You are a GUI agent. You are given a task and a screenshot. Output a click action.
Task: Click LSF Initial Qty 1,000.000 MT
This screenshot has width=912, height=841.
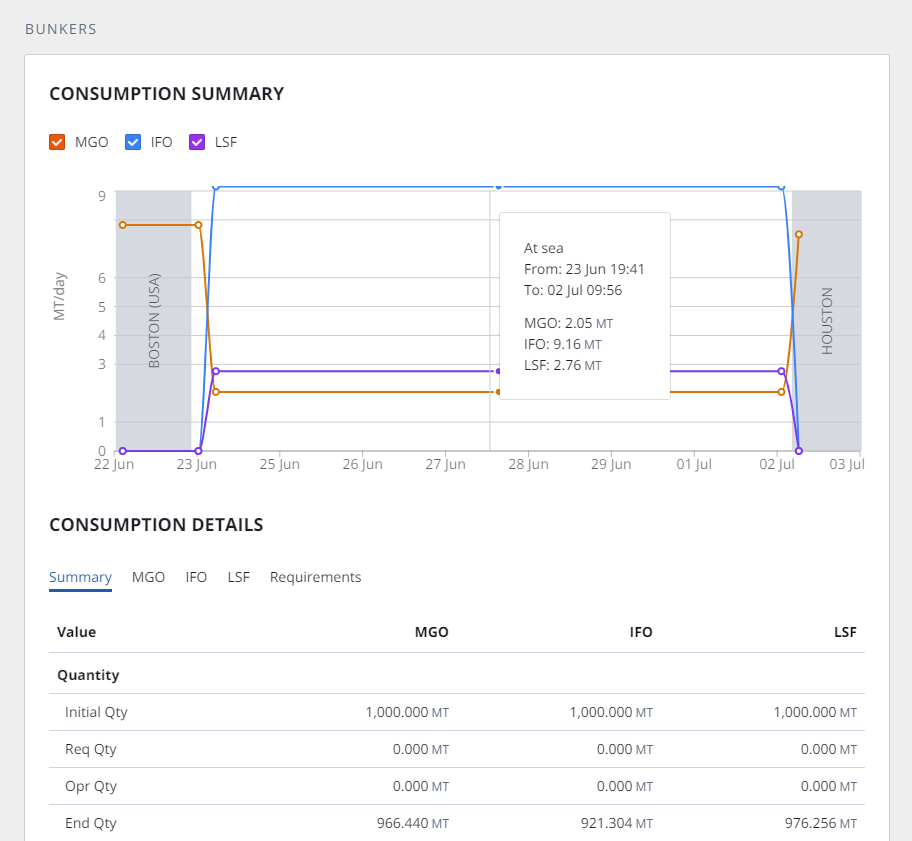tap(815, 712)
